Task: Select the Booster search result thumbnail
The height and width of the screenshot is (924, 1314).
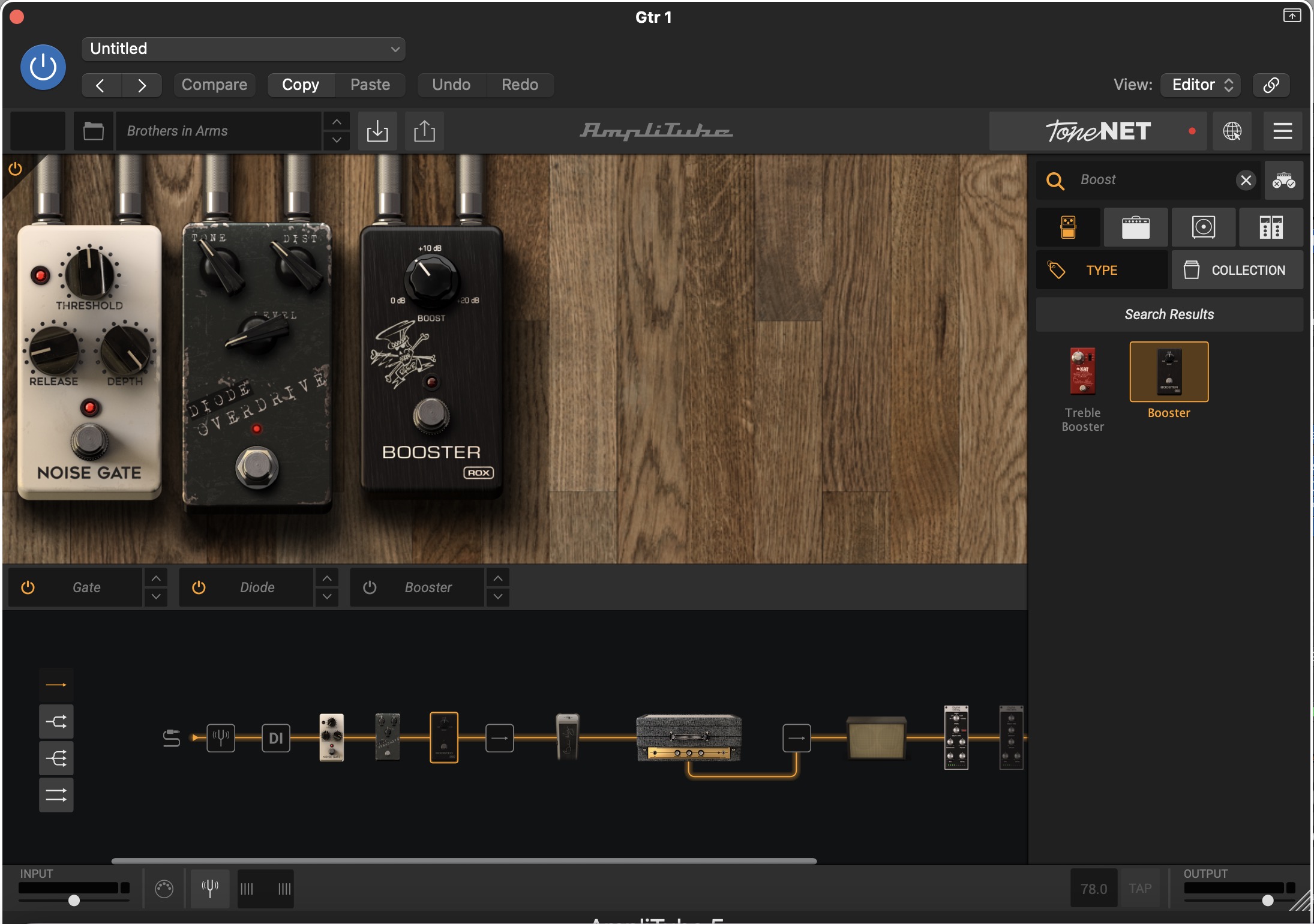Action: (x=1169, y=372)
